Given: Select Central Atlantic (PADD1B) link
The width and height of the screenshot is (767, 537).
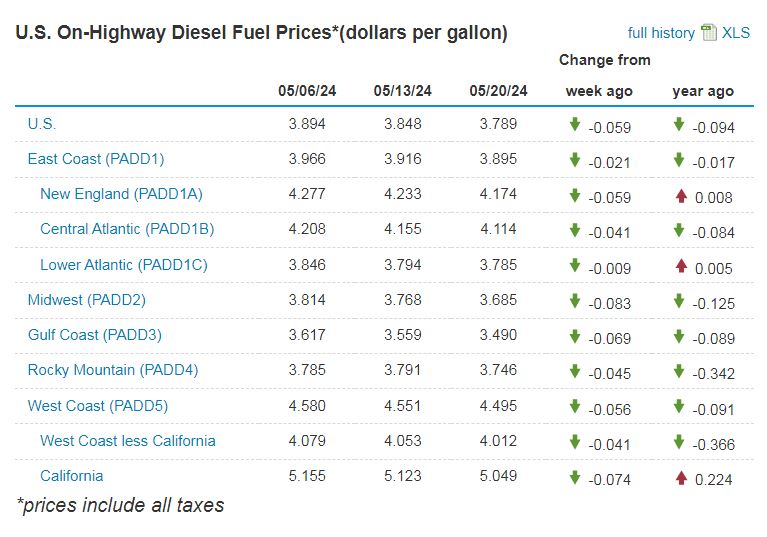Looking at the screenshot, I should click(x=127, y=229).
